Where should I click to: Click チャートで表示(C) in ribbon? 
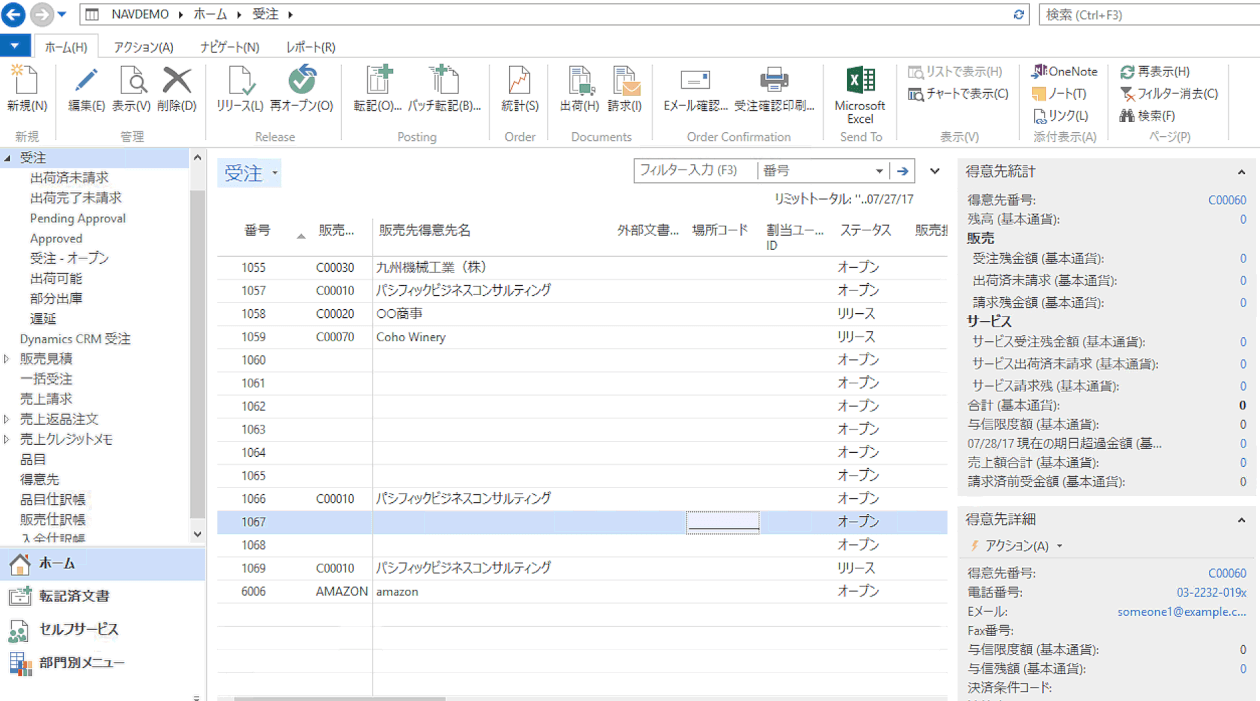tap(958, 94)
